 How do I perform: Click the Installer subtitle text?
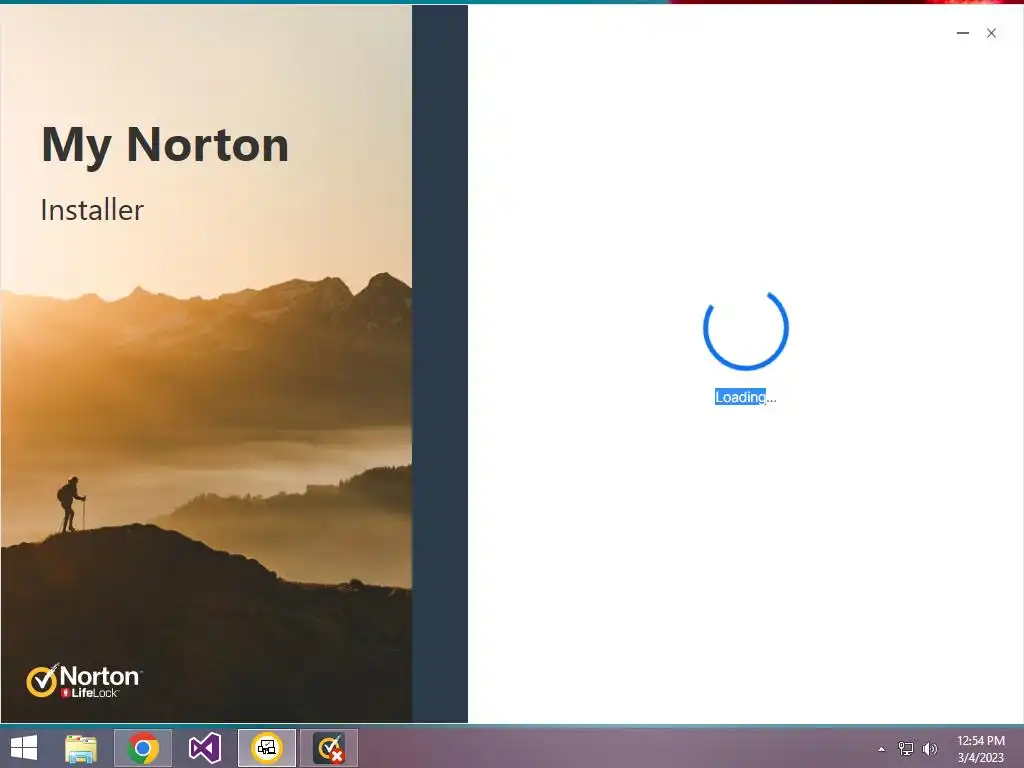(x=92, y=210)
